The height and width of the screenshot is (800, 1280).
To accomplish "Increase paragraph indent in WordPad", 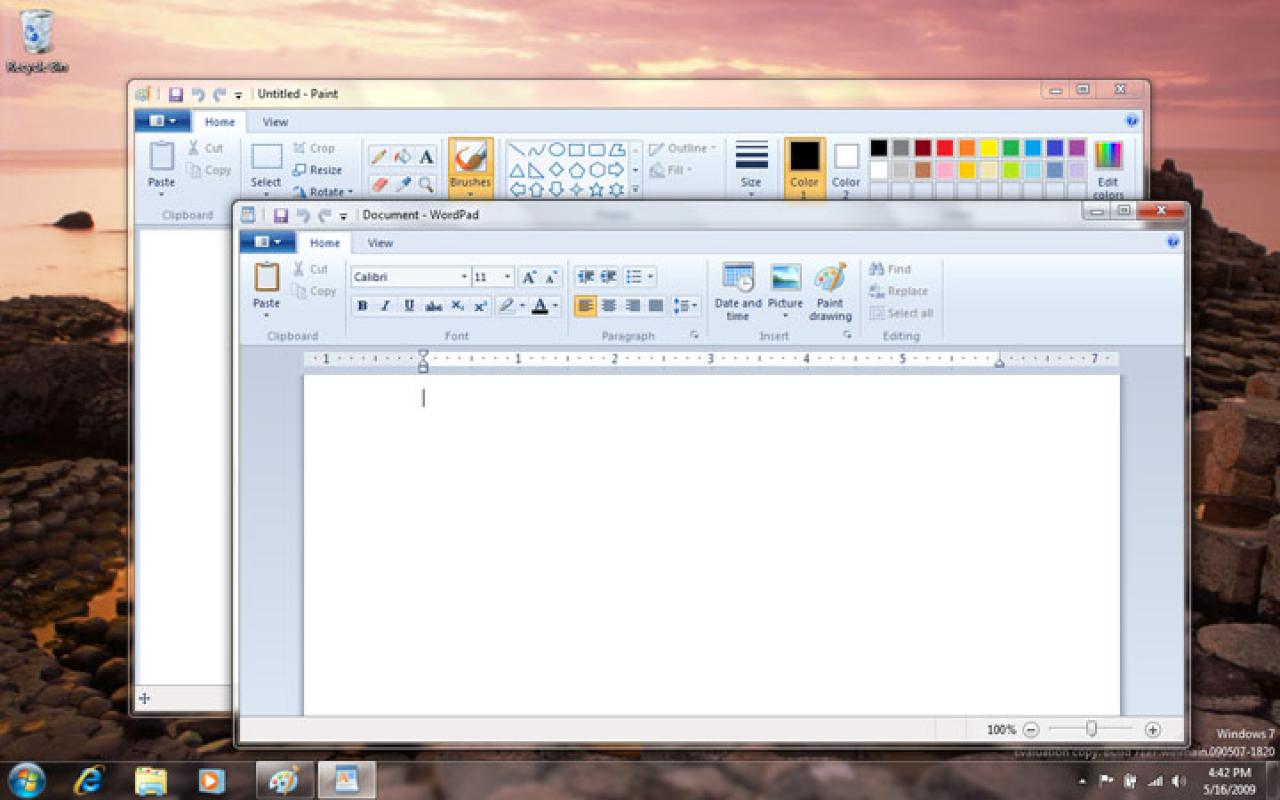I will pyautogui.click(x=608, y=277).
